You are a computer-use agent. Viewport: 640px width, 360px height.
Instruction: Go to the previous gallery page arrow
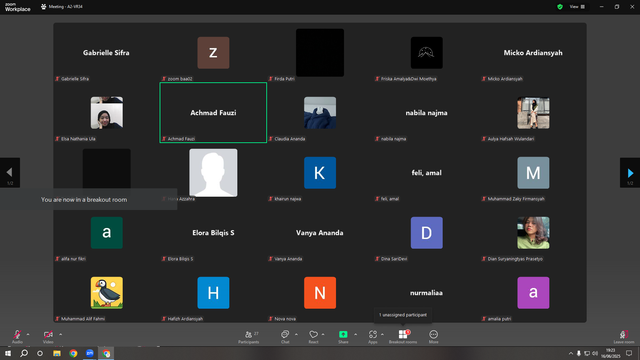(x=10, y=173)
